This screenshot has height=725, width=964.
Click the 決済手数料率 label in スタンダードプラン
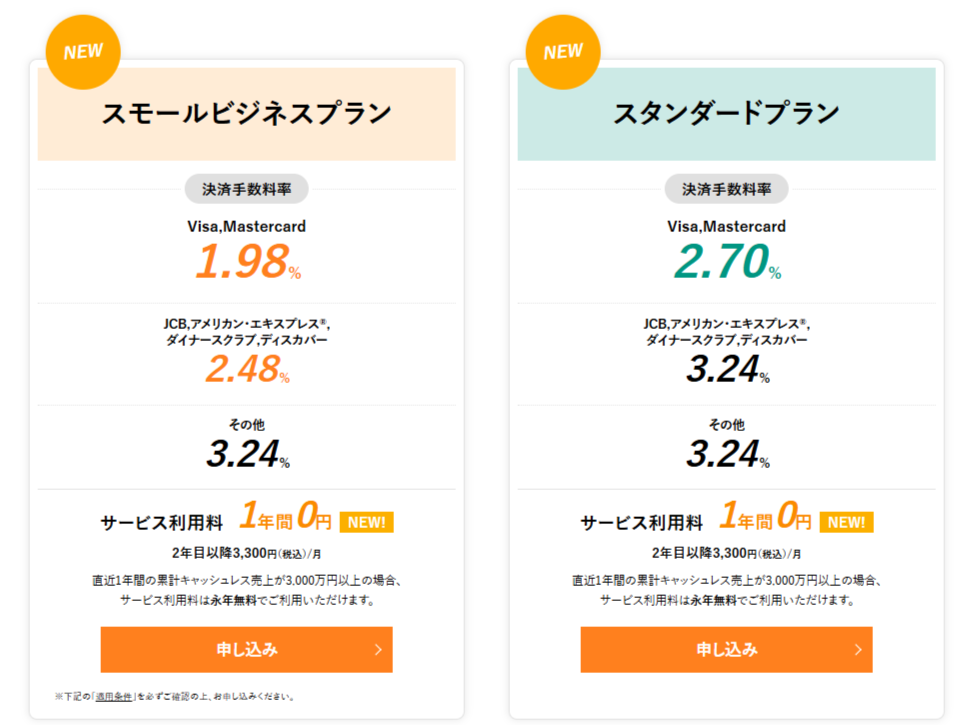(x=726, y=189)
